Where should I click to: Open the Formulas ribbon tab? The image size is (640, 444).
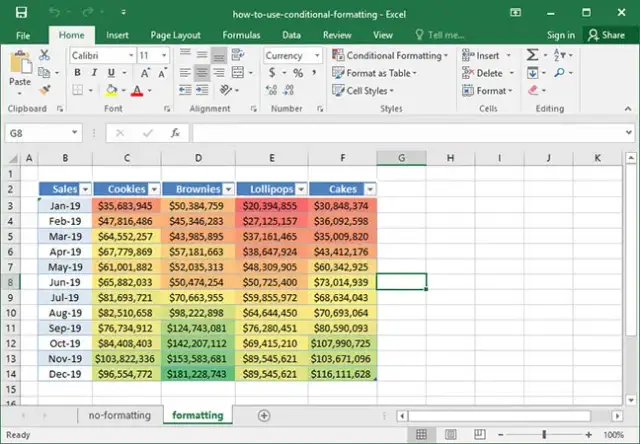click(x=241, y=35)
